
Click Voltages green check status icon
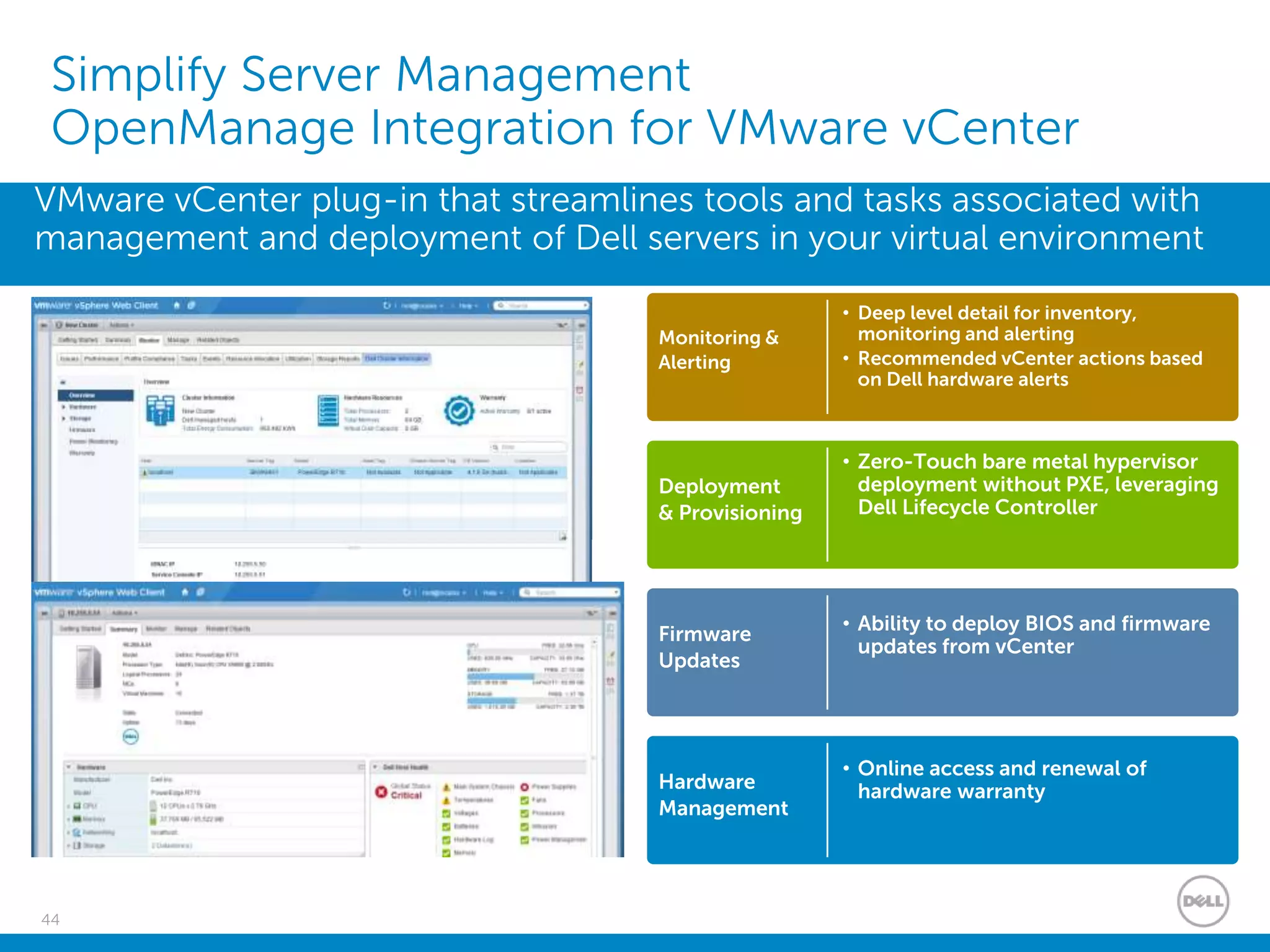(x=446, y=814)
